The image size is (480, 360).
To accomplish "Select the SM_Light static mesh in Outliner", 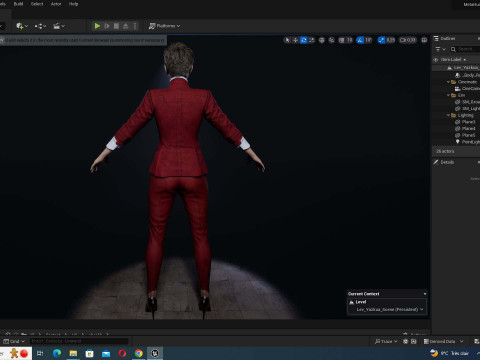I will pyautogui.click(x=468, y=109).
